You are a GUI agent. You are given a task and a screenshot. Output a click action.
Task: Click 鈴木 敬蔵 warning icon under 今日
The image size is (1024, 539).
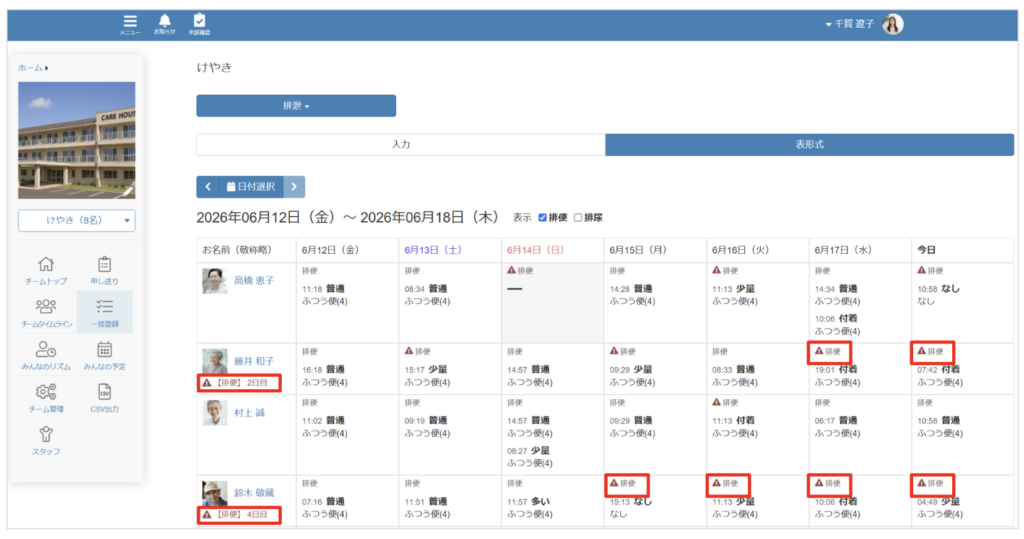[x=921, y=483]
